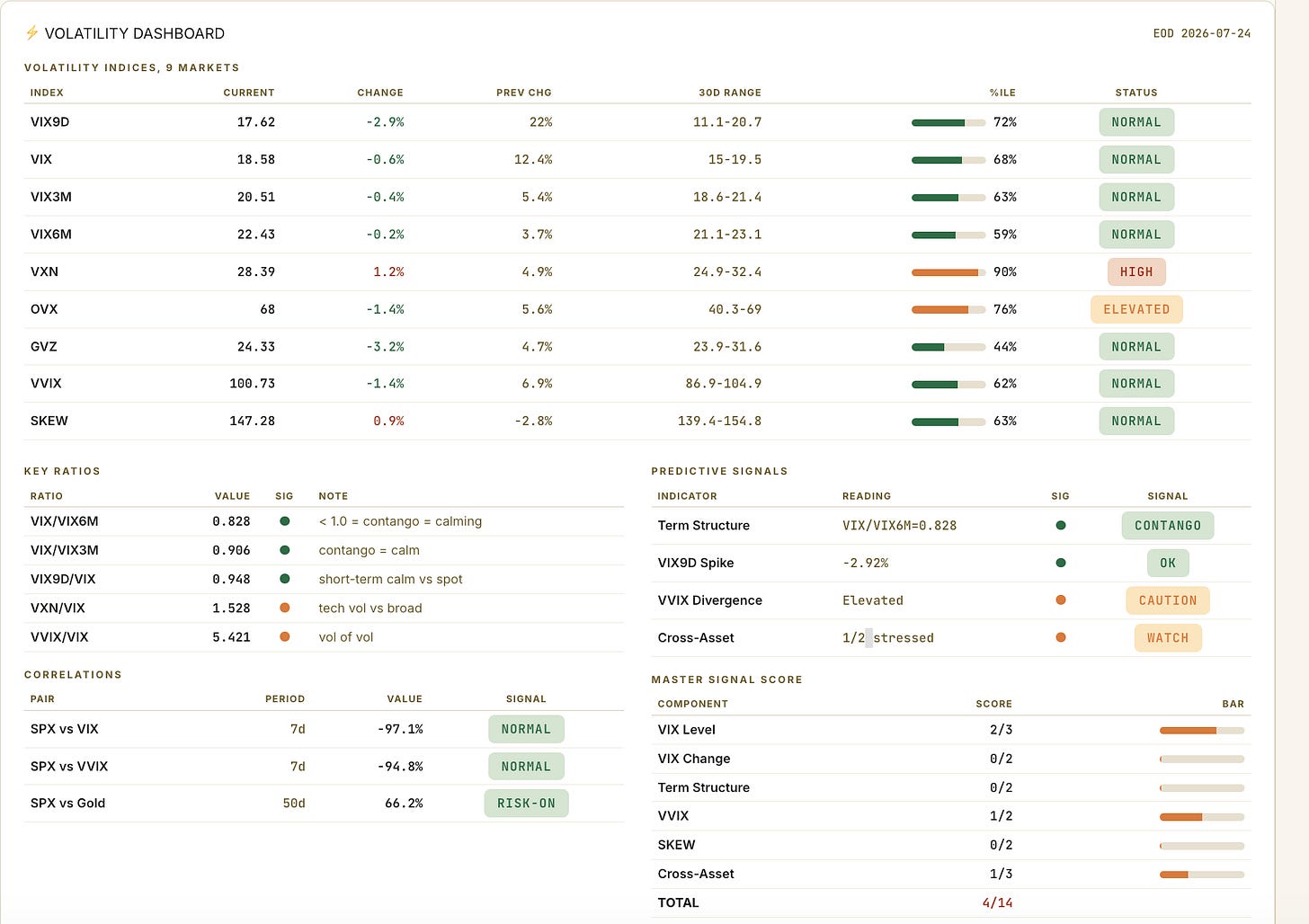Click the 50d period for SPX vs Gold
Screen dimensions: 1309x924
pos(294,804)
